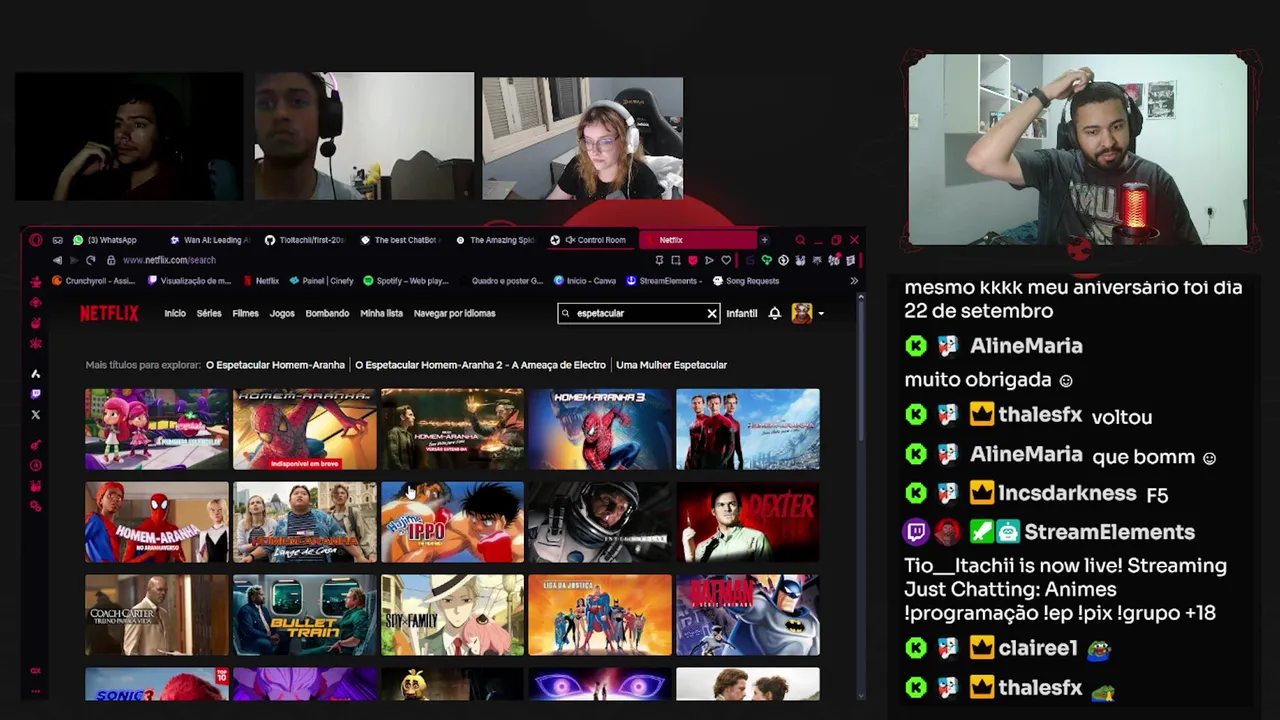Open the Quadro e poster bookmark
1280x720 pixels.
pyautogui.click(x=500, y=281)
